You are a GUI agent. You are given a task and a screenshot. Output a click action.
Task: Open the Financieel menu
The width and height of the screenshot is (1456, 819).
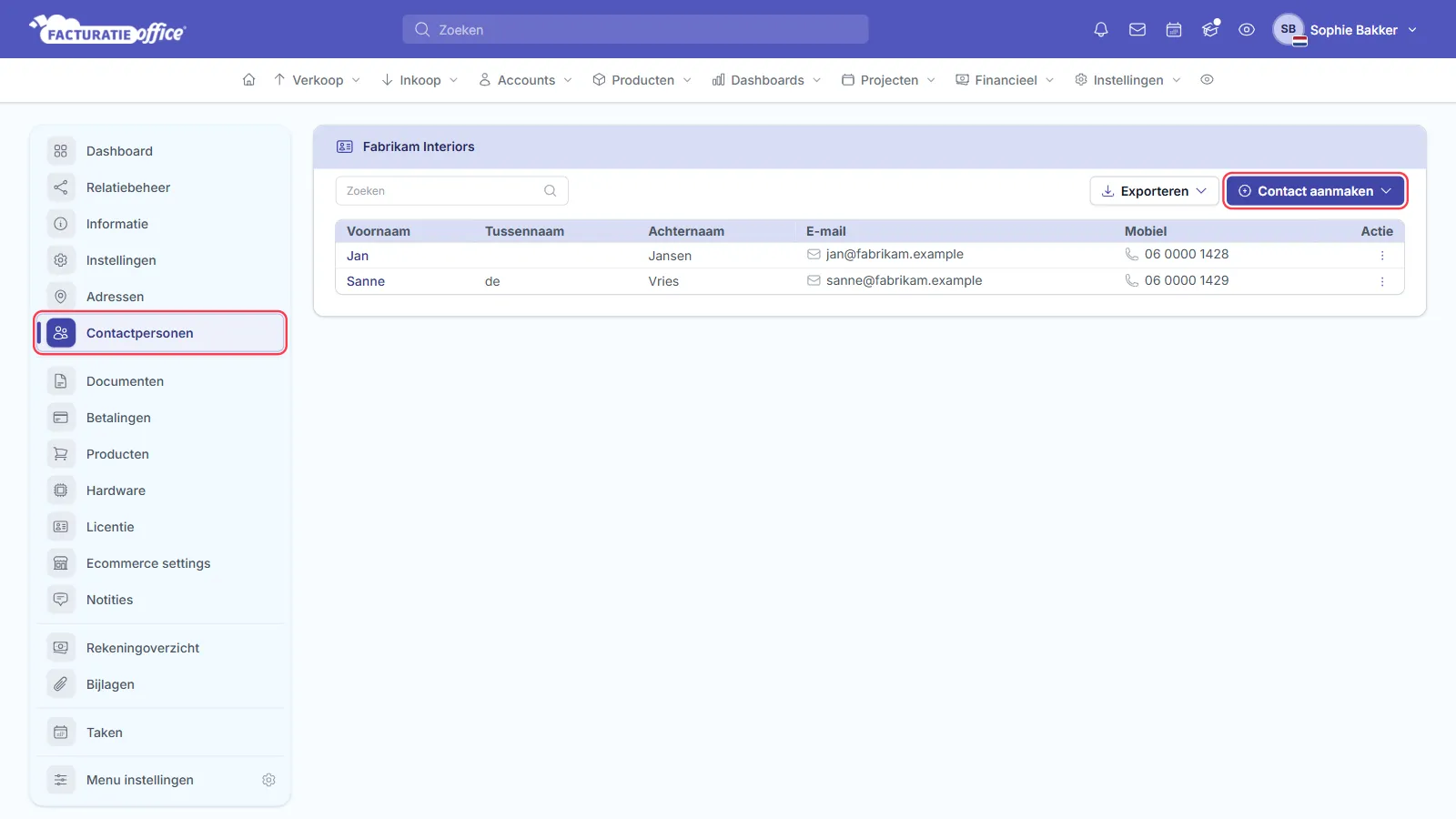[1006, 80]
